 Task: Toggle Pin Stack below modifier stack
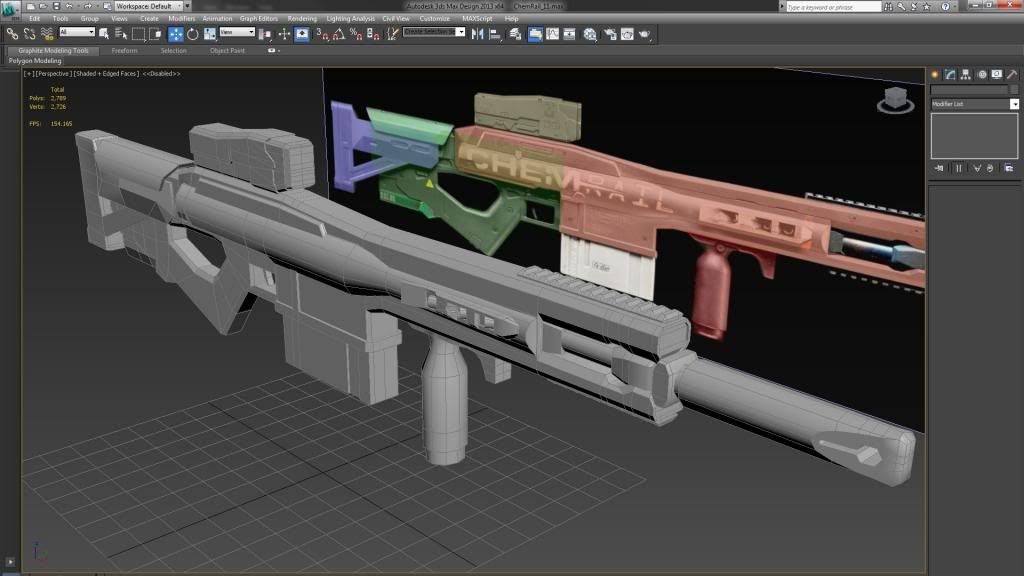pos(938,168)
